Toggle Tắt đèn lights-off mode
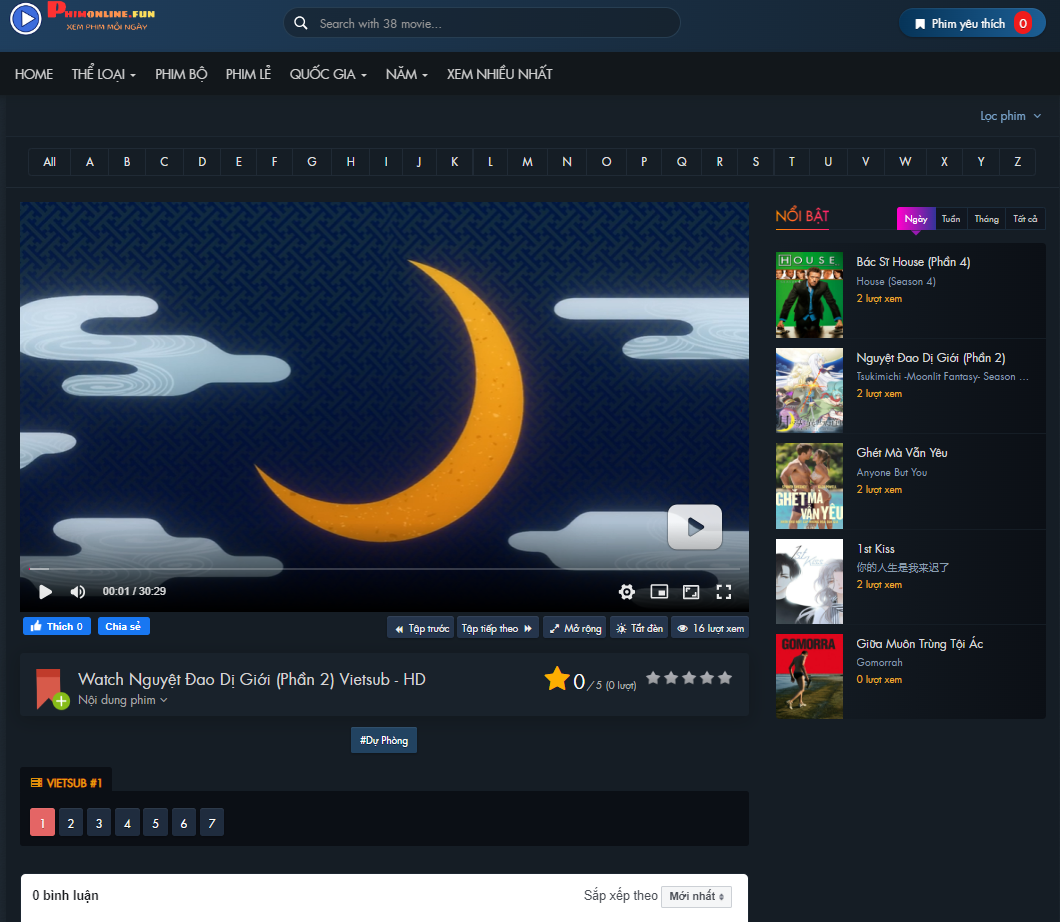Screen dimensions: 1060x922 [x=639, y=627]
